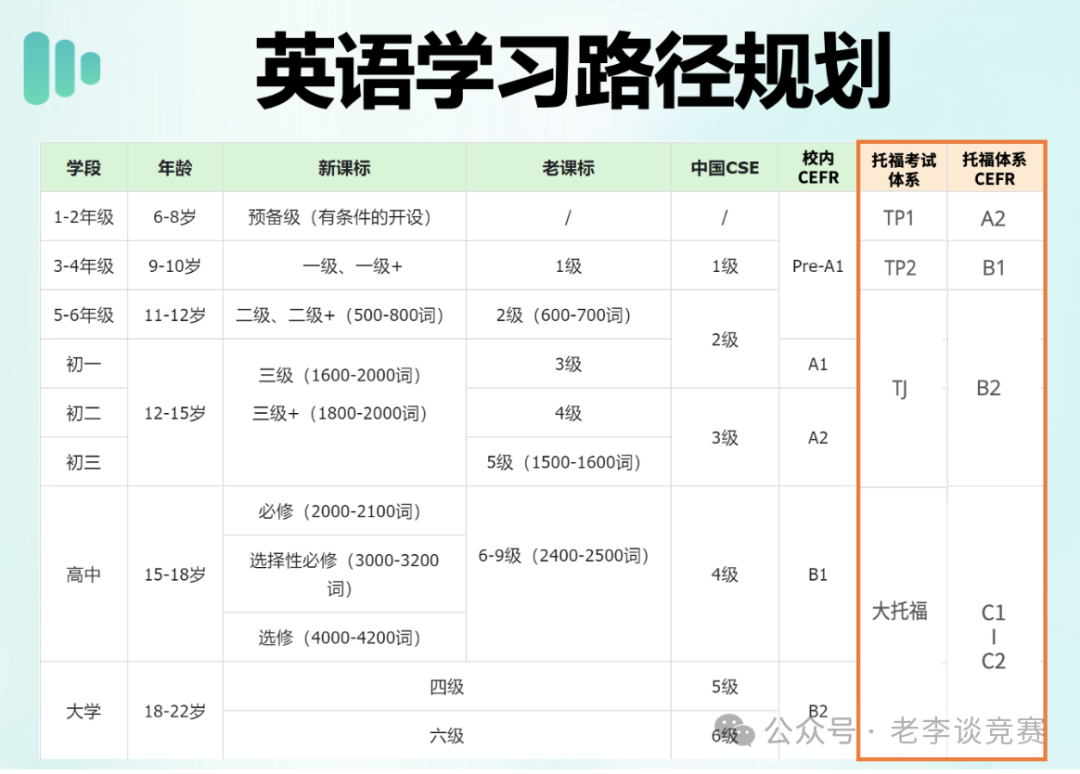Viewport: 1080px width, 774px height.
Task: Click the 六级 cell
Action: [447, 735]
